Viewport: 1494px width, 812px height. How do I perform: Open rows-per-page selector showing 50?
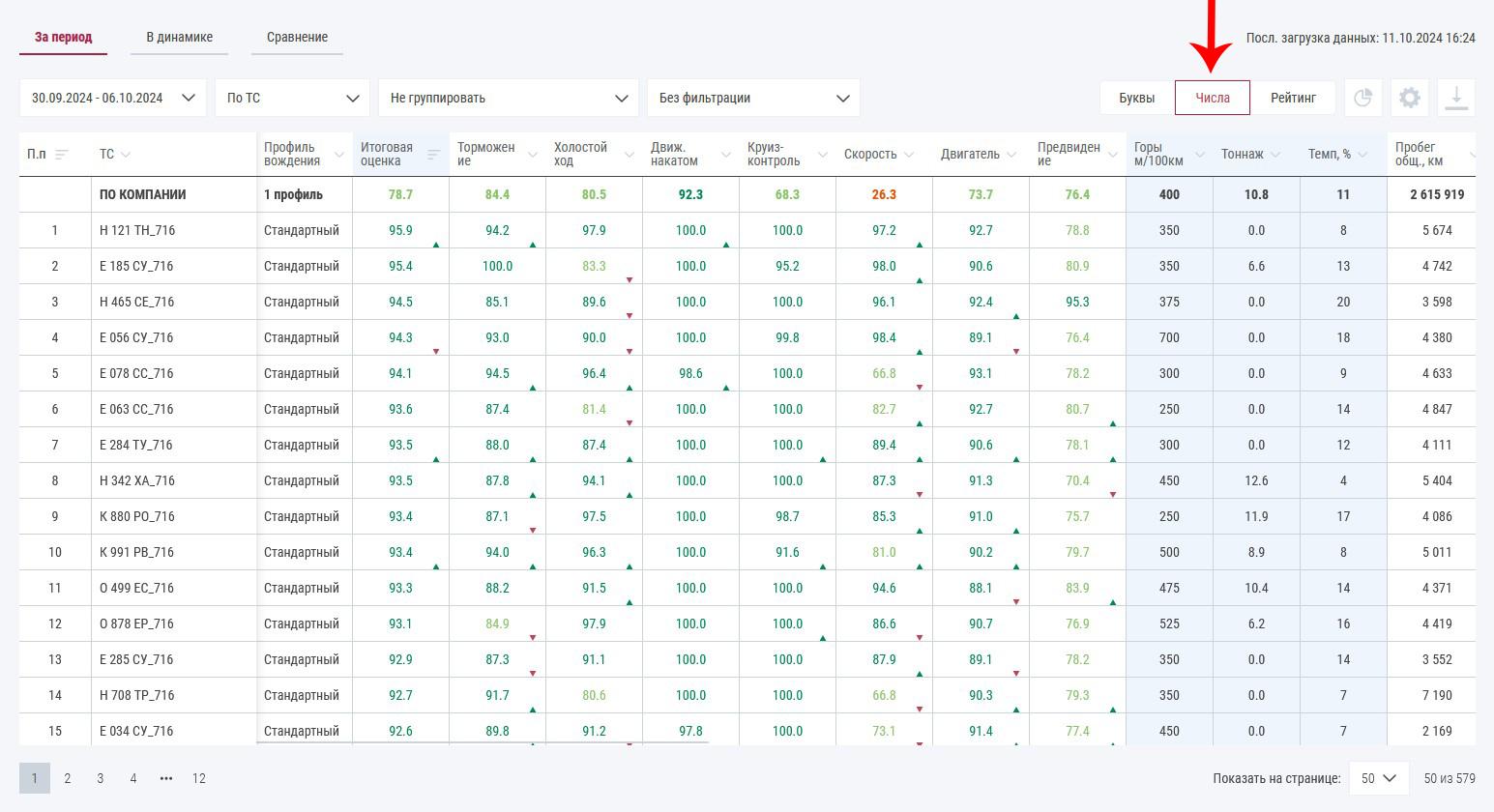[x=1378, y=778]
